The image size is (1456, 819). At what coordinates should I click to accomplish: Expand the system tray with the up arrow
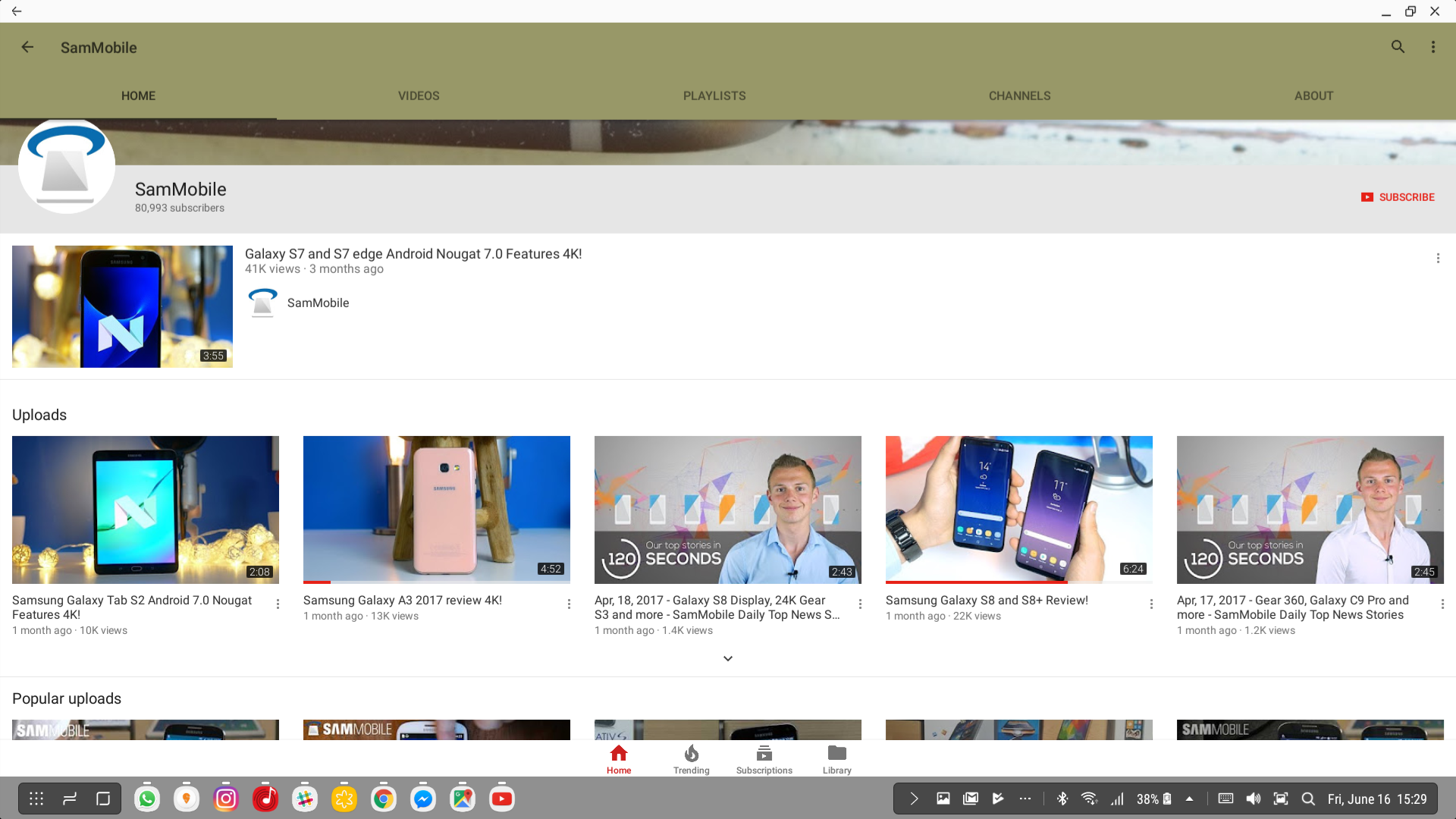tap(1189, 799)
